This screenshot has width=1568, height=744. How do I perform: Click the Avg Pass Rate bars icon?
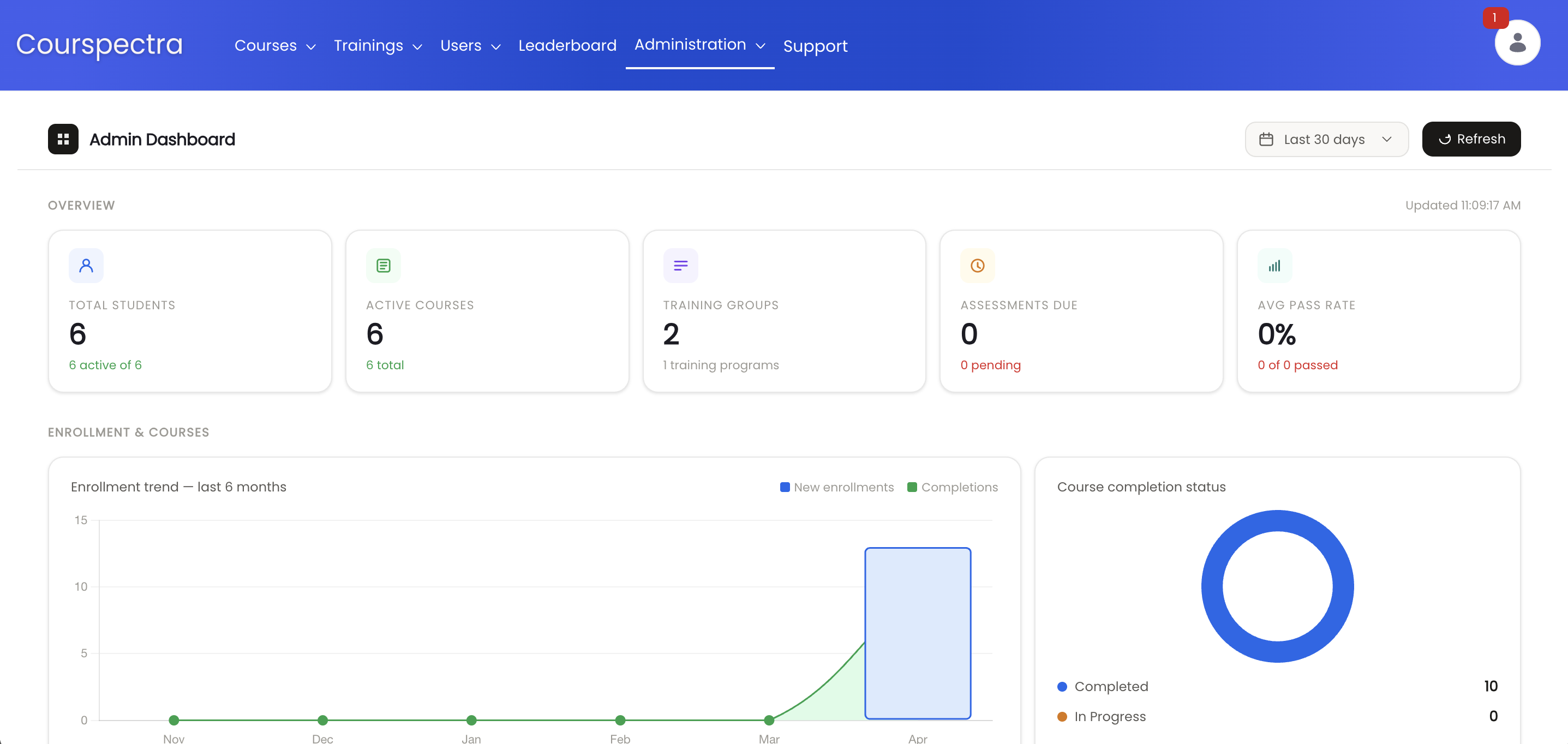point(1274,266)
